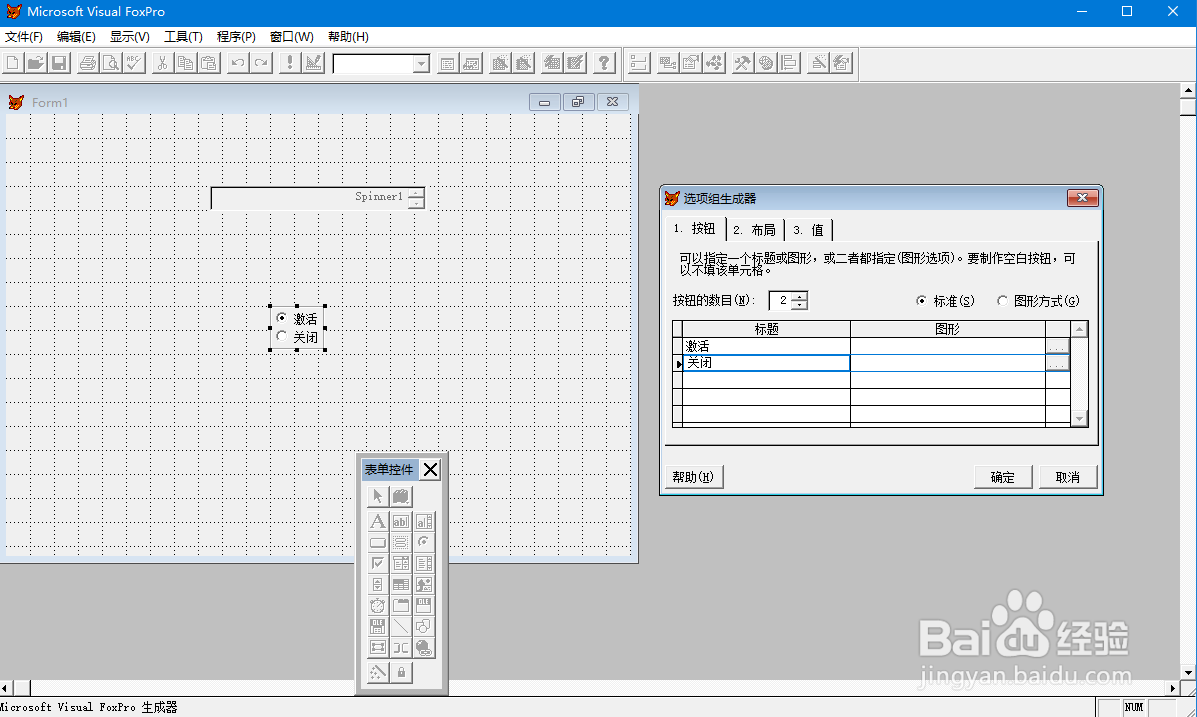
Task: Select the Text Box control tool
Action: point(401,522)
